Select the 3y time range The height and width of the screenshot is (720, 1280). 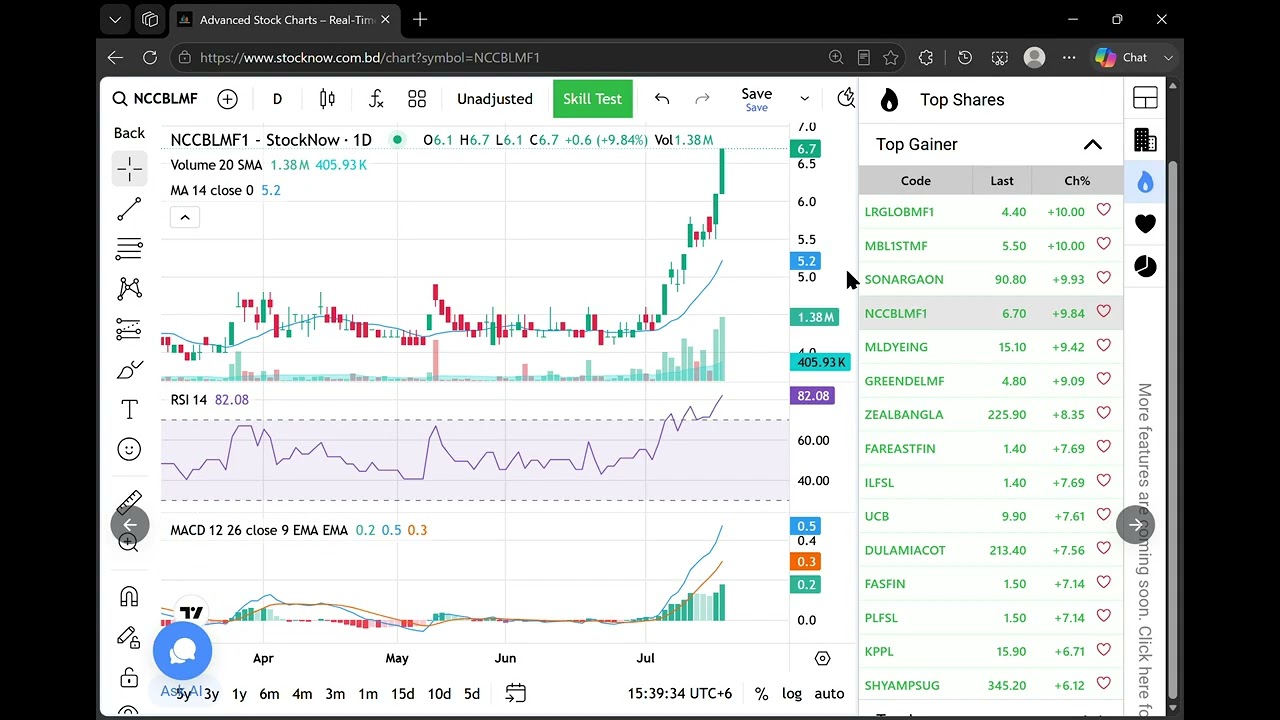pyautogui.click(x=211, y=694)
